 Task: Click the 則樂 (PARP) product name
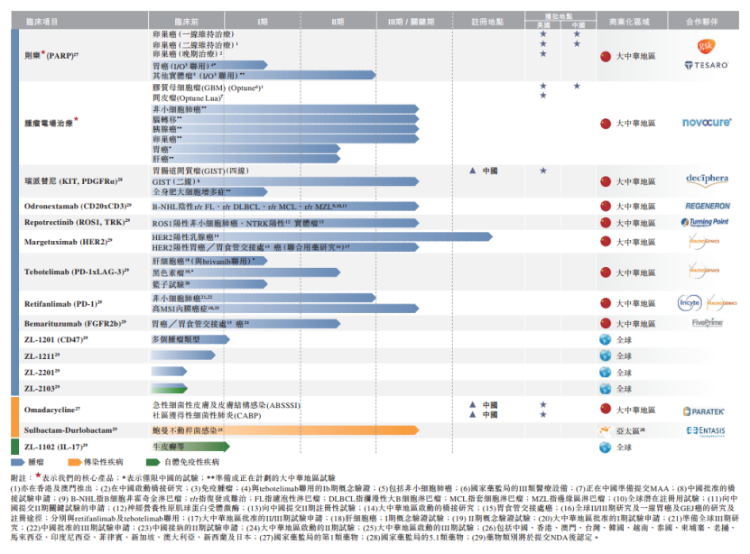click(x=52, y=55)
